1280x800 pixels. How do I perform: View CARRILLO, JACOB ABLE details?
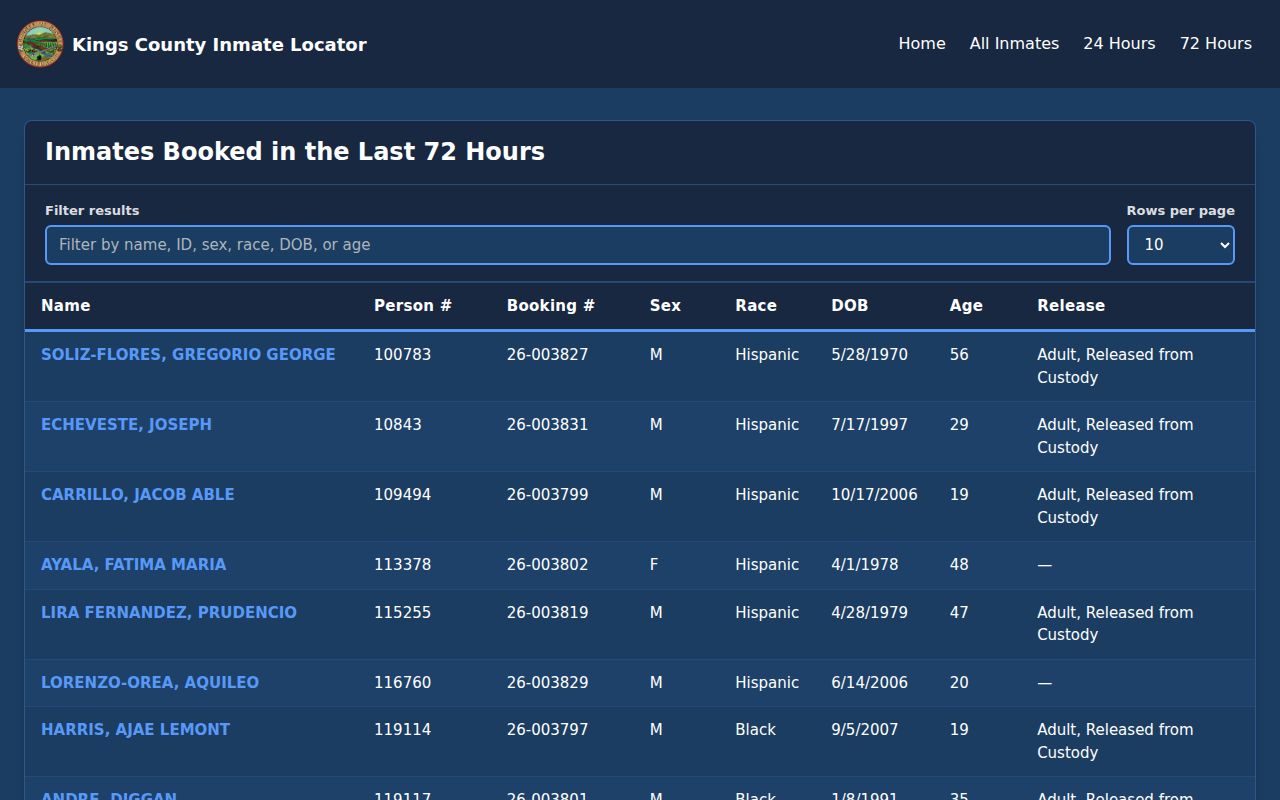pyautogui.click(x=138, y=494)
